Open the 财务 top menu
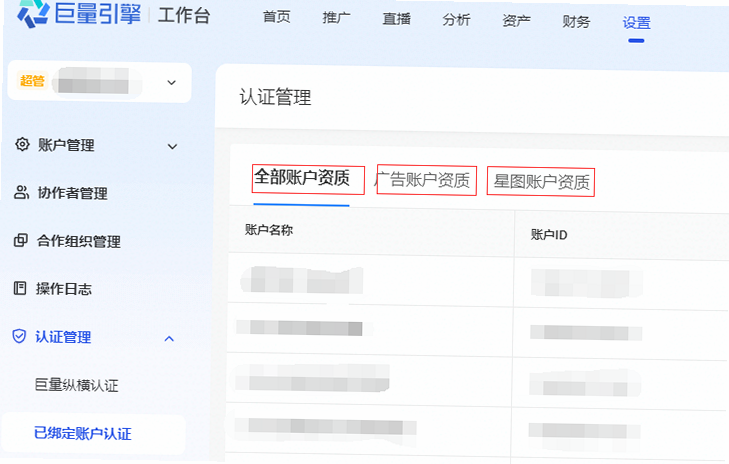This screenshot has height=464, width=729. click(x=577, y=21)
